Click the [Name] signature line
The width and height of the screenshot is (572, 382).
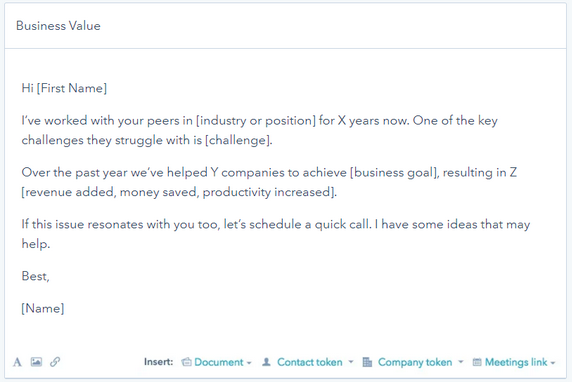pyautogui.click(x=43, y=309)
